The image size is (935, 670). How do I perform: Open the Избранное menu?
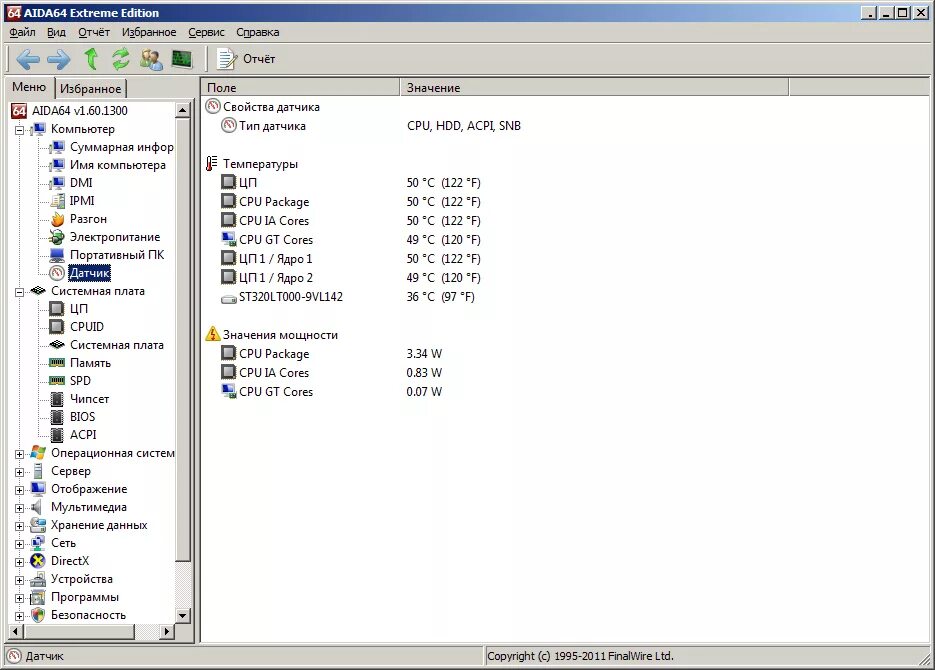[149, 32]
